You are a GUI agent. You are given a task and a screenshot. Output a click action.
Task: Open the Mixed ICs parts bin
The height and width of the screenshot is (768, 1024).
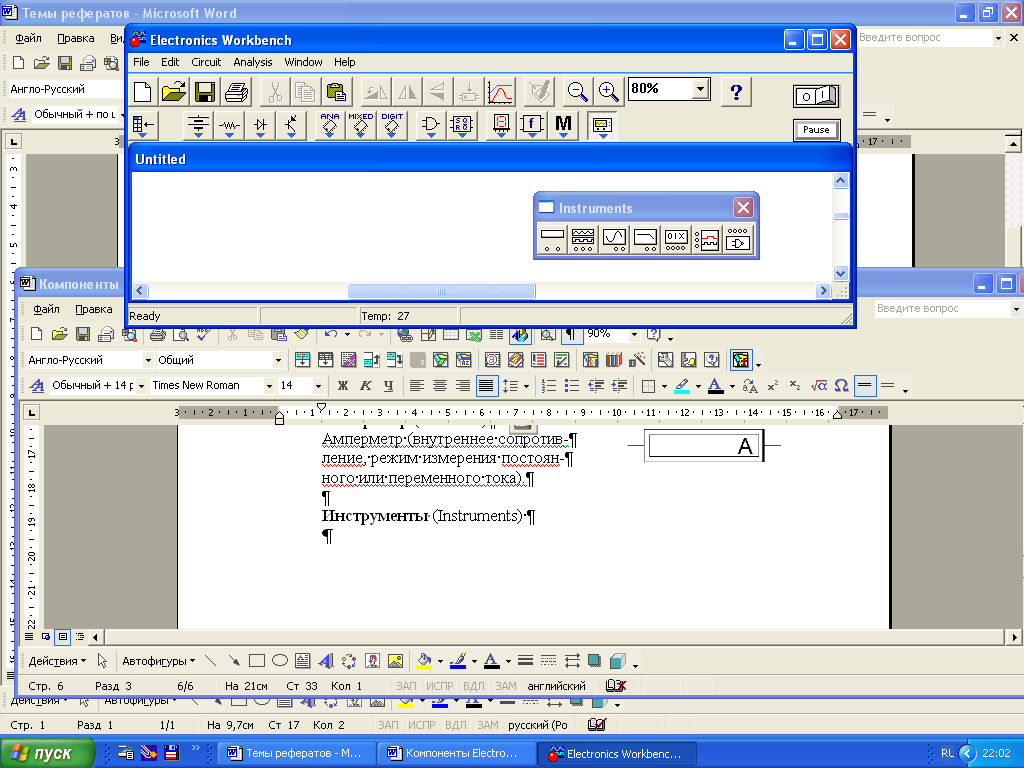pos(360,124)
